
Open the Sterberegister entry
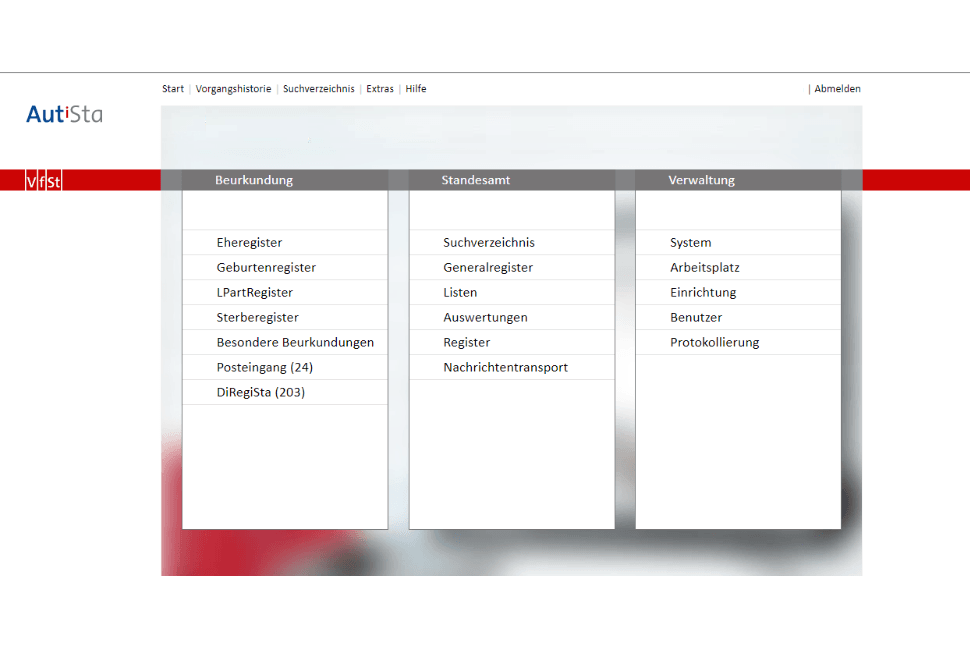coord(257,318)
